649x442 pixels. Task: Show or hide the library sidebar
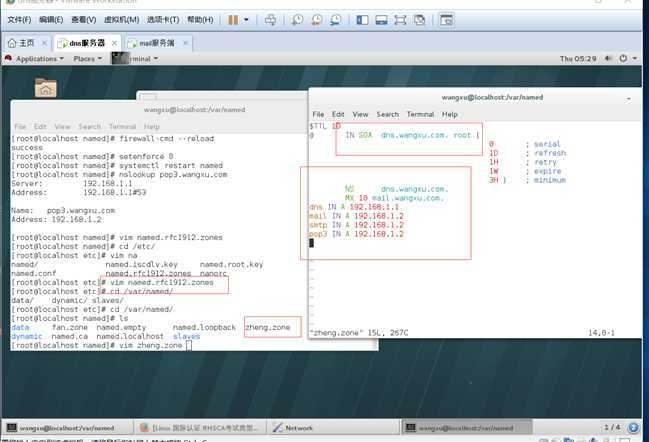tap(362, 20)
